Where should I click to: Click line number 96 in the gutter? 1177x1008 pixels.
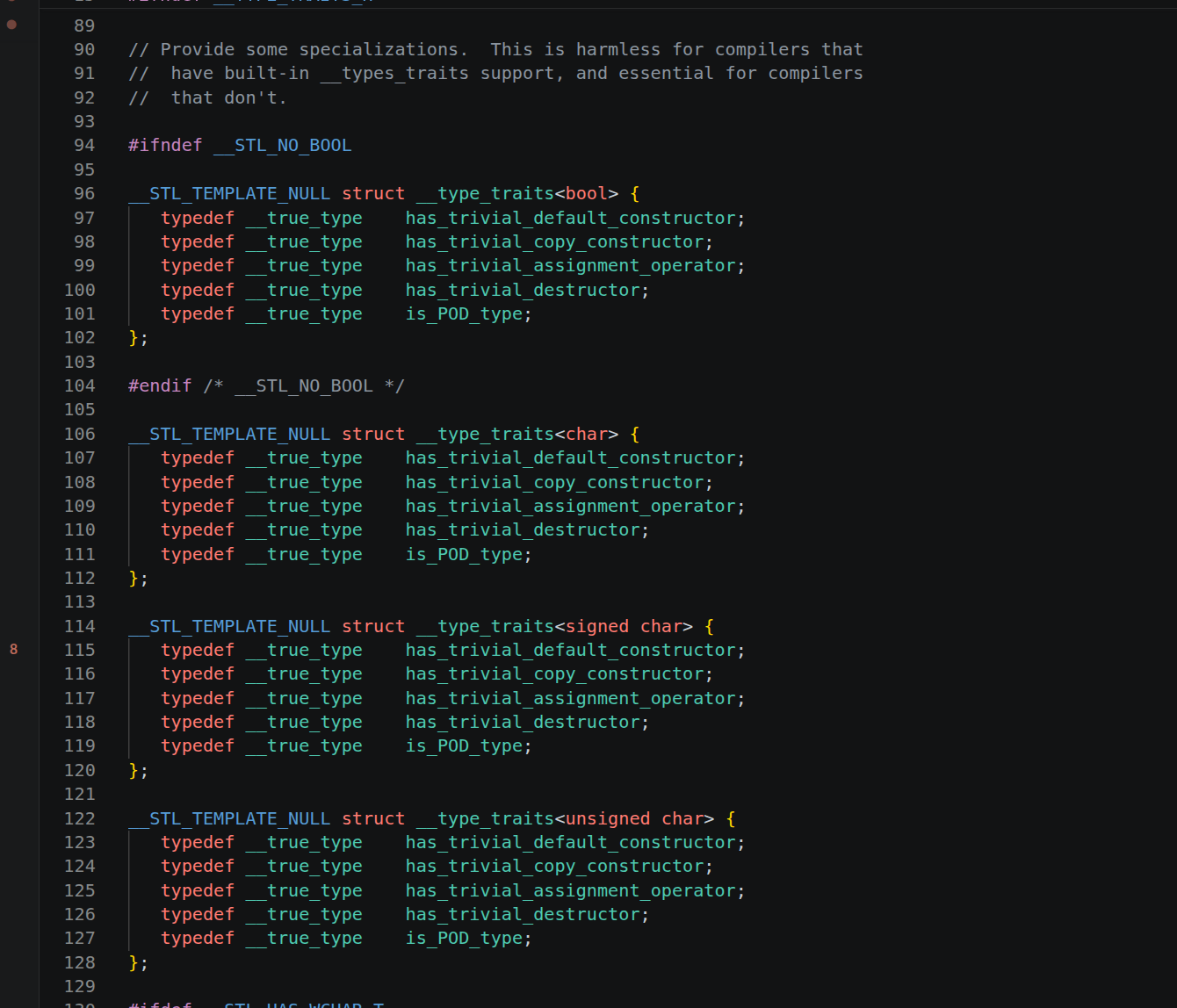(x=84, y=193)
